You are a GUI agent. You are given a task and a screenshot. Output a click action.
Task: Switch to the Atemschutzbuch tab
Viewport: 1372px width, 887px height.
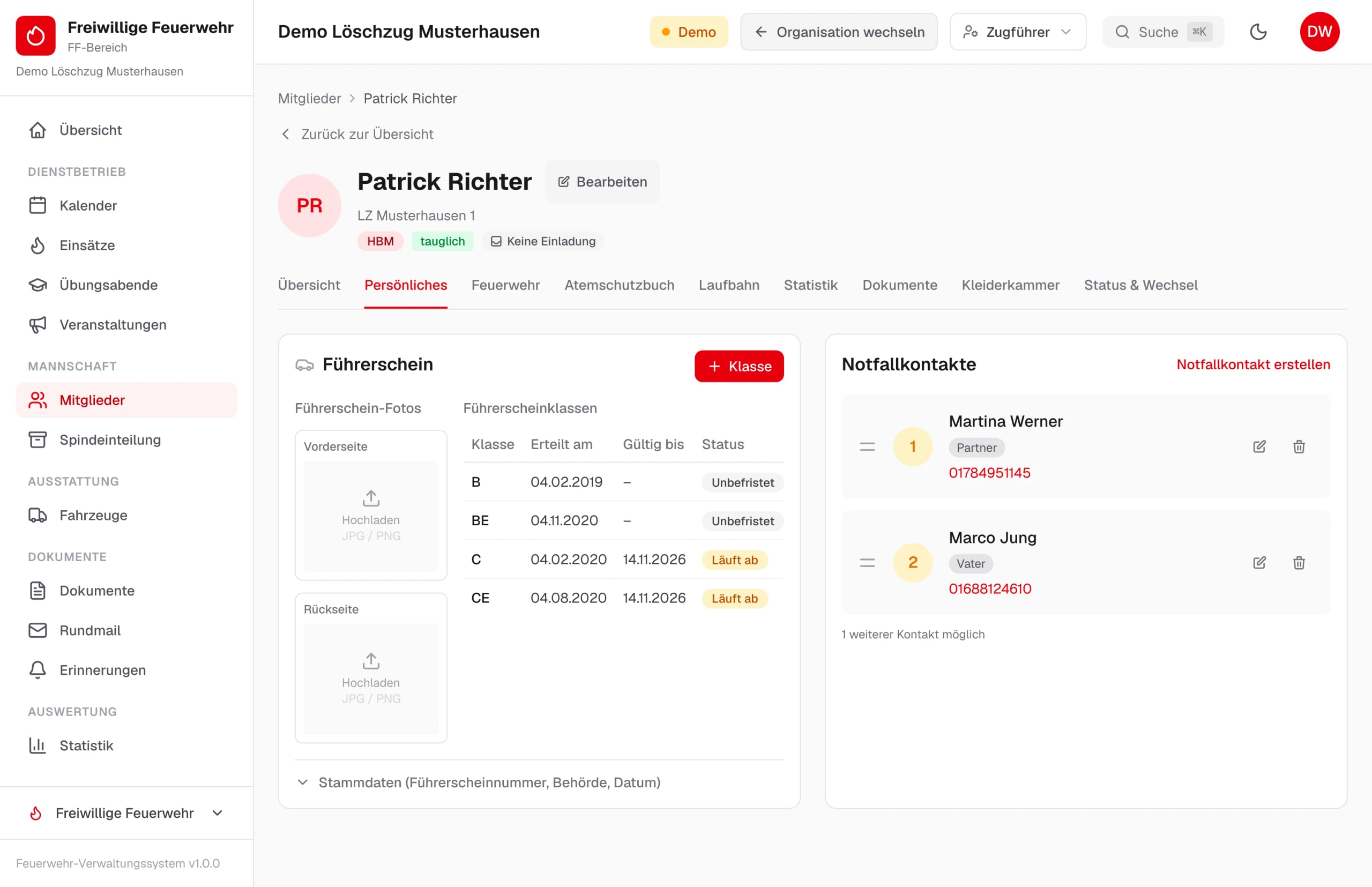618,285
